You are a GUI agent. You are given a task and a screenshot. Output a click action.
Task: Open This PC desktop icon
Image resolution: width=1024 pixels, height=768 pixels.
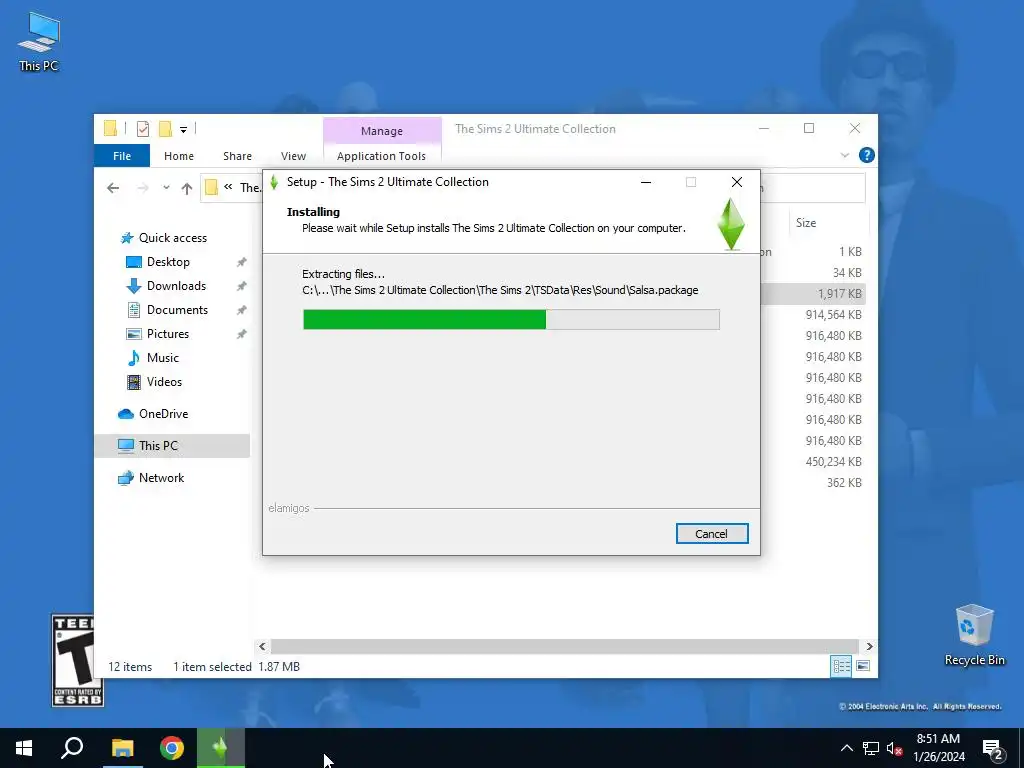point(39,42)
